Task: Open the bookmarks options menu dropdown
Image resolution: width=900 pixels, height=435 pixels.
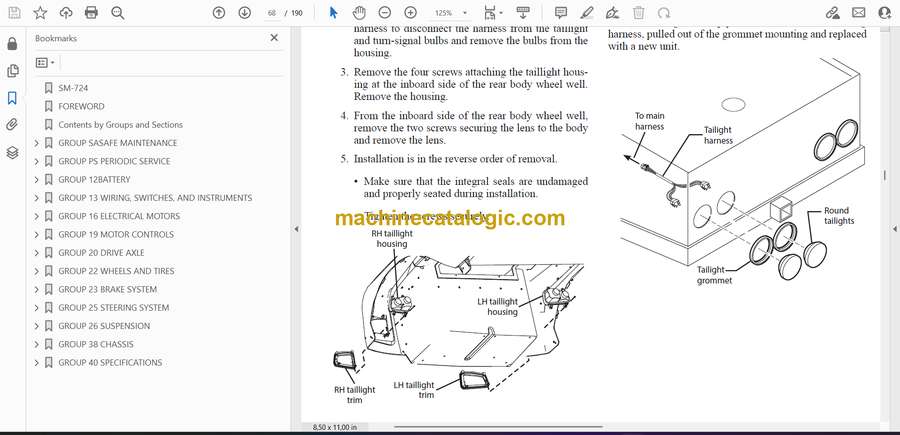Action: pos(45,63)
